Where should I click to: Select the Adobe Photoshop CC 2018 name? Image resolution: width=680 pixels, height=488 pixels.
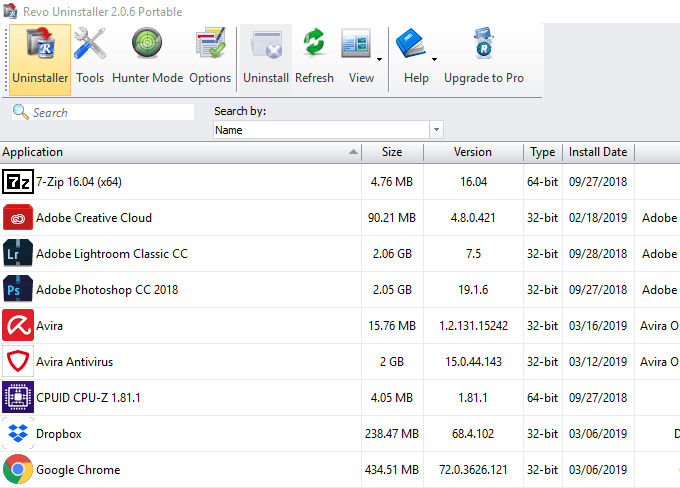(107, 290)
